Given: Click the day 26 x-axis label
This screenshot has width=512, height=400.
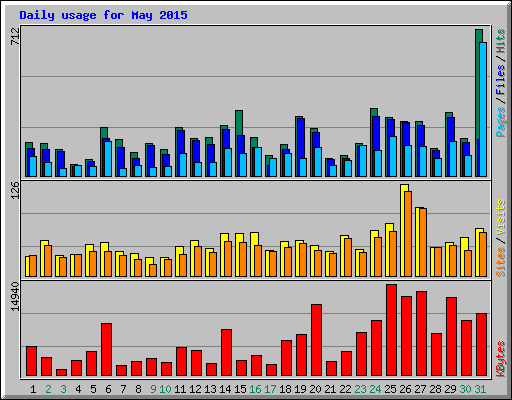Looking at the screenshot, I should point(405,389).
